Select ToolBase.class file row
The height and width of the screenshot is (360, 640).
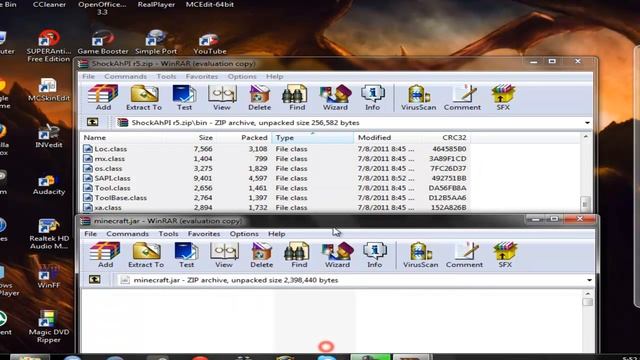click(x=275, y=198)
